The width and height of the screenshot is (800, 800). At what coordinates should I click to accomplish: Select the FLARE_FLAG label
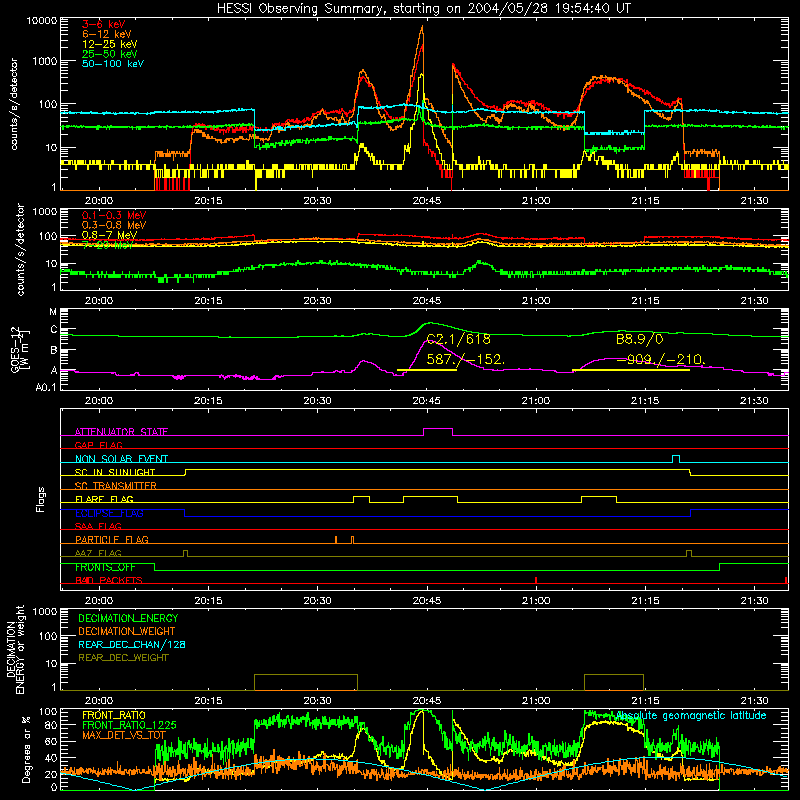pyautogui.click(x=104, y=499)
